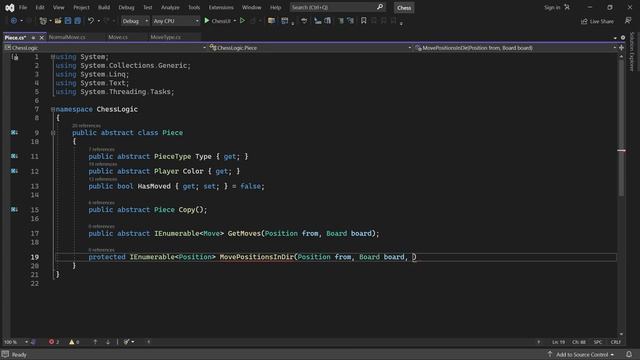This screenshot has height=360, width=640.
Task: Collapse the using directives block at line 1
Action: click(53, 57)
